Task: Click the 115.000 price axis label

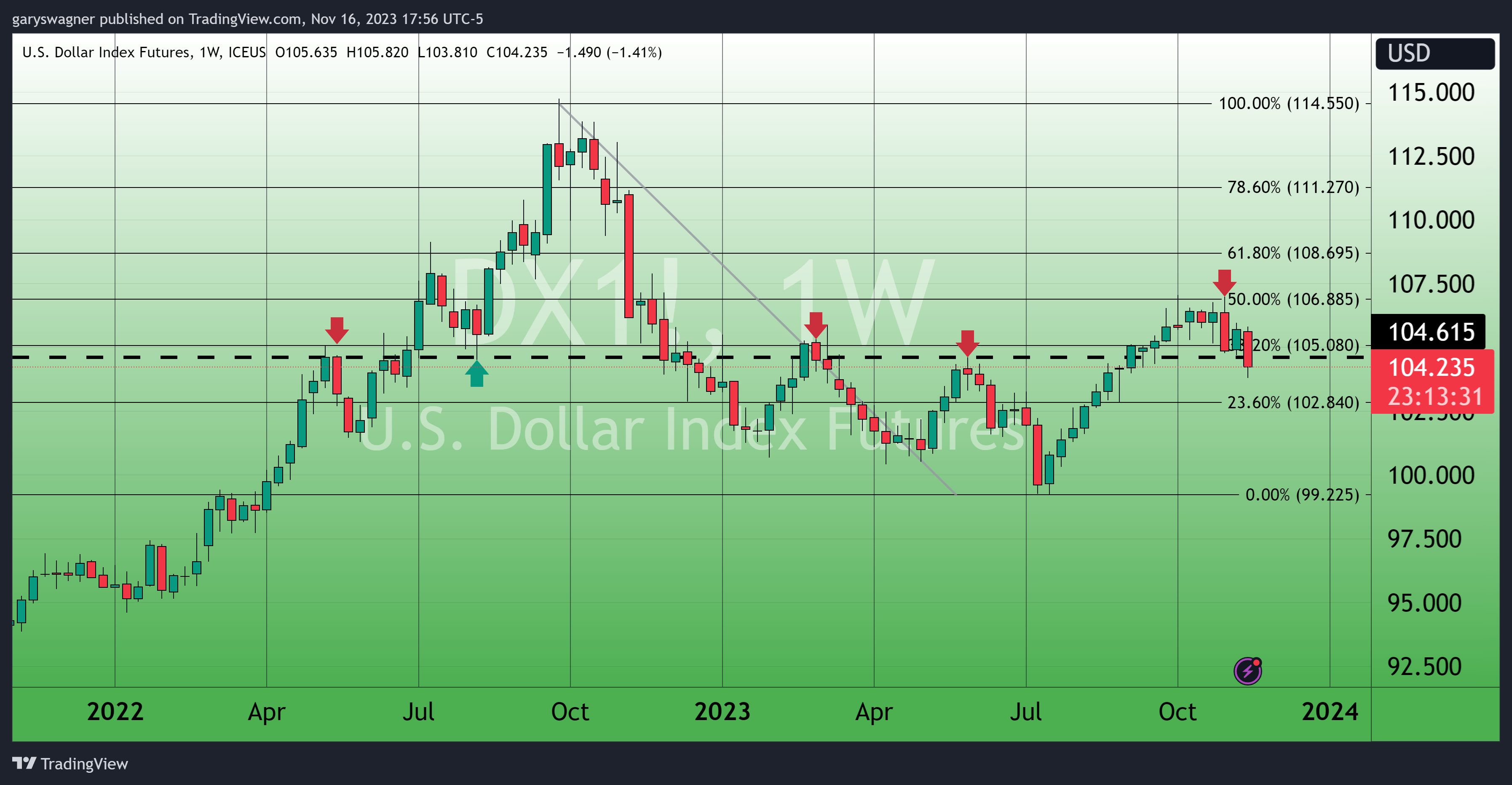Action: [1430, 93]
